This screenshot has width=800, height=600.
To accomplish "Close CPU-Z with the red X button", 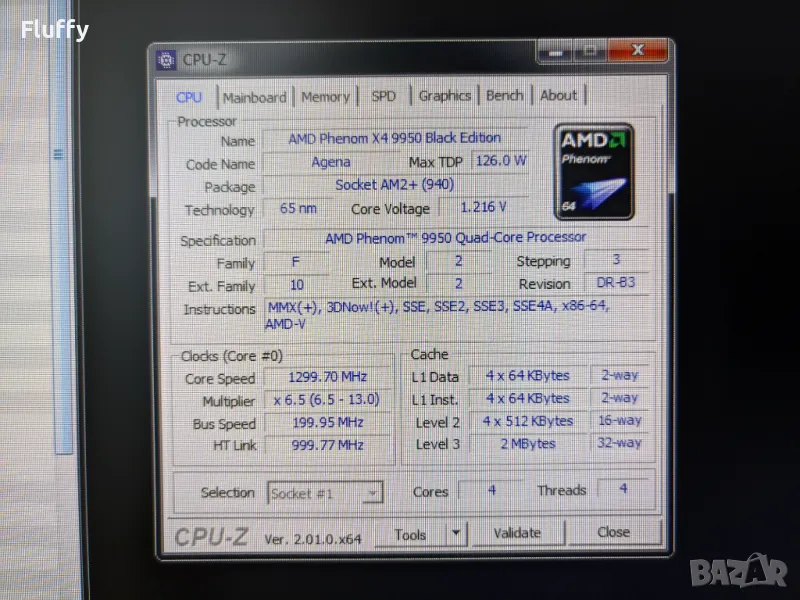I will [x=638, y=50].
